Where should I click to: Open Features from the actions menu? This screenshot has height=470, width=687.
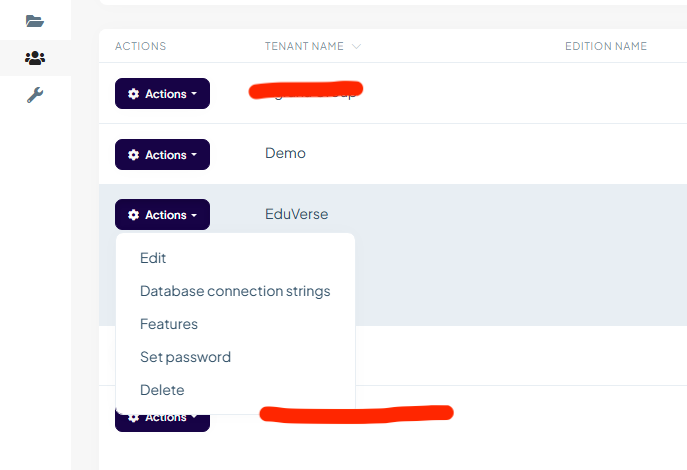(169, 324)
